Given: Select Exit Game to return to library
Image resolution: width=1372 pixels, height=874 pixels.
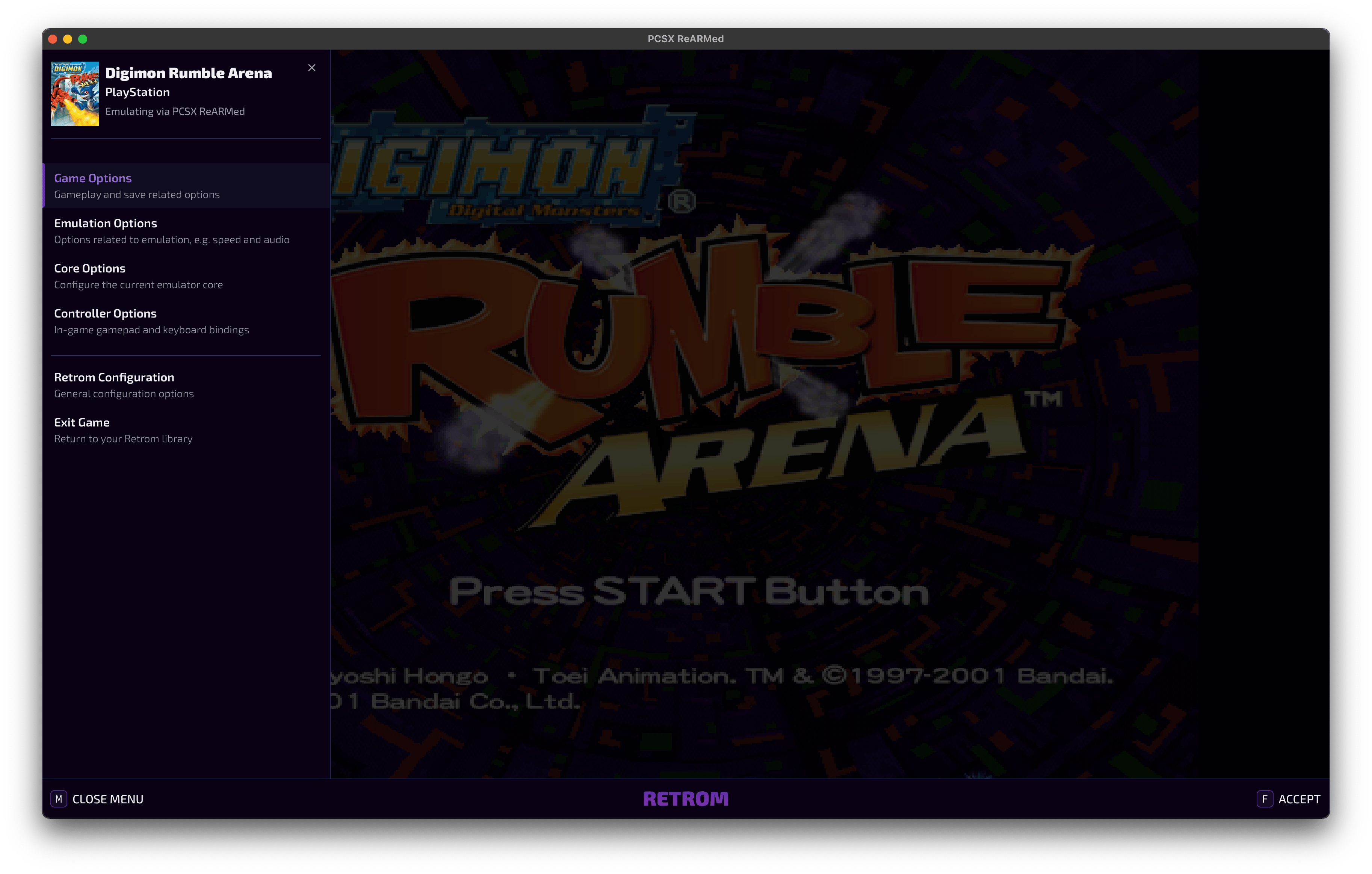Looking at the screenshot, I should 186,429.
